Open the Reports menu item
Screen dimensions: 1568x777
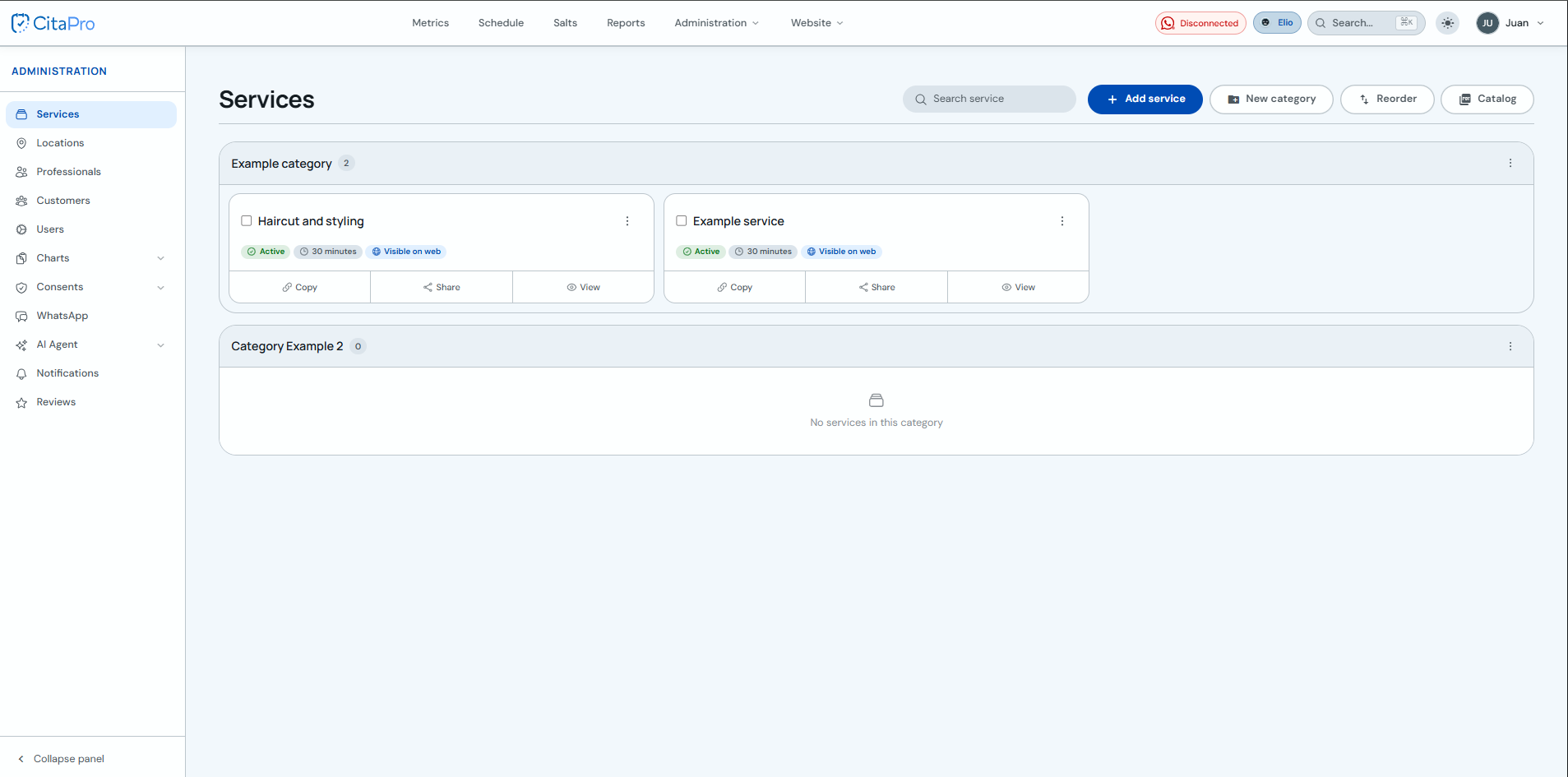coord(626,23)
